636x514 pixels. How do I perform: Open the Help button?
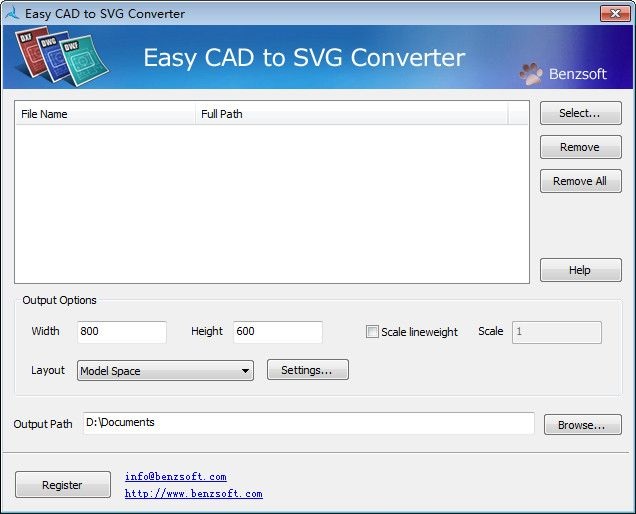580,270
